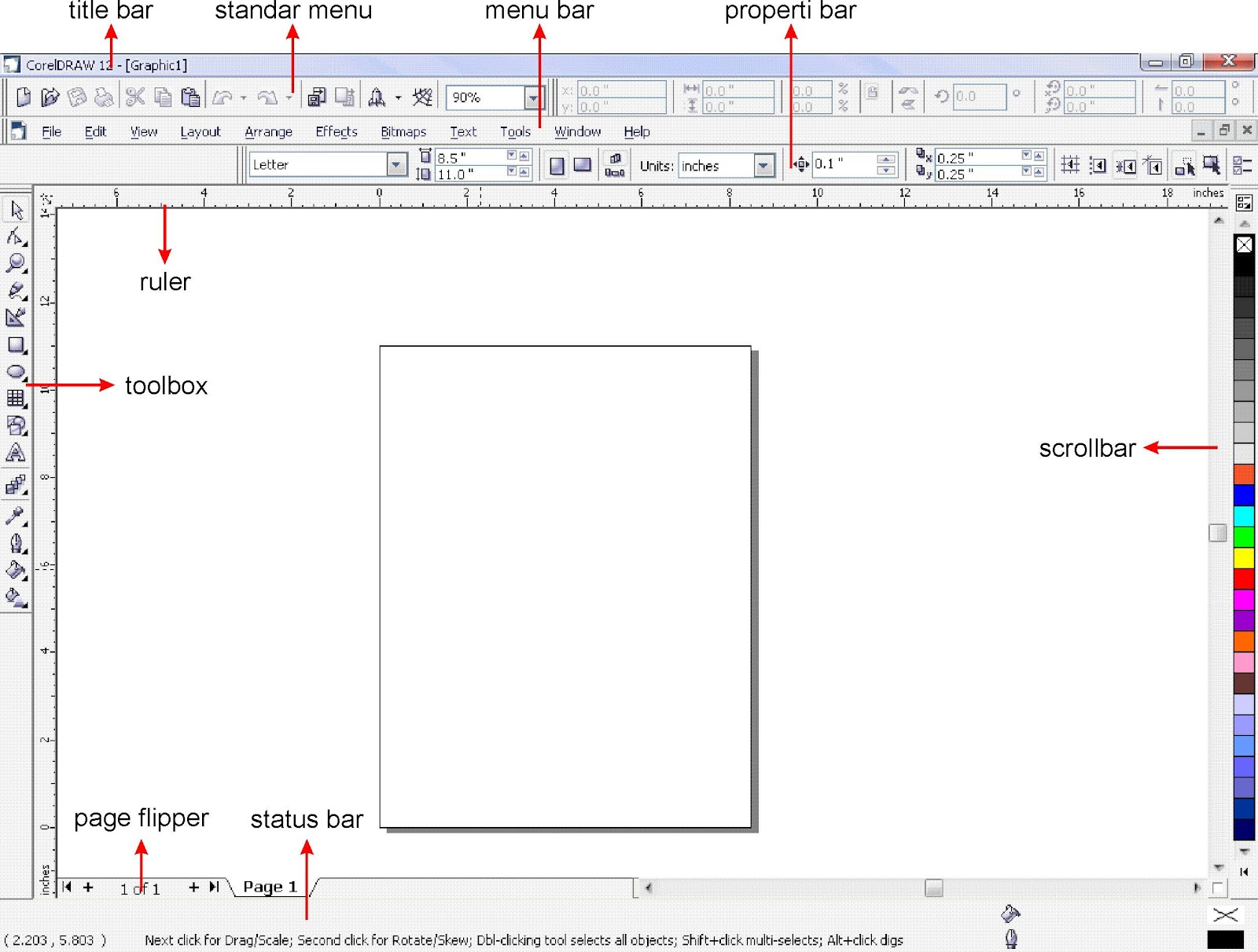Click the no-color X swatch in palette
The image size is (1258, 952).
point(1244,244)
